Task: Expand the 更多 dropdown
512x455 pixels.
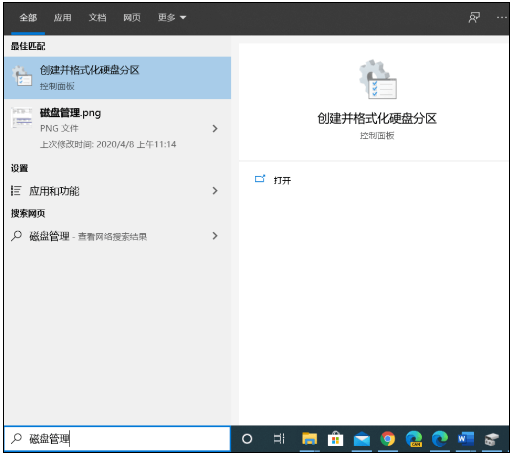Action: 172,17
